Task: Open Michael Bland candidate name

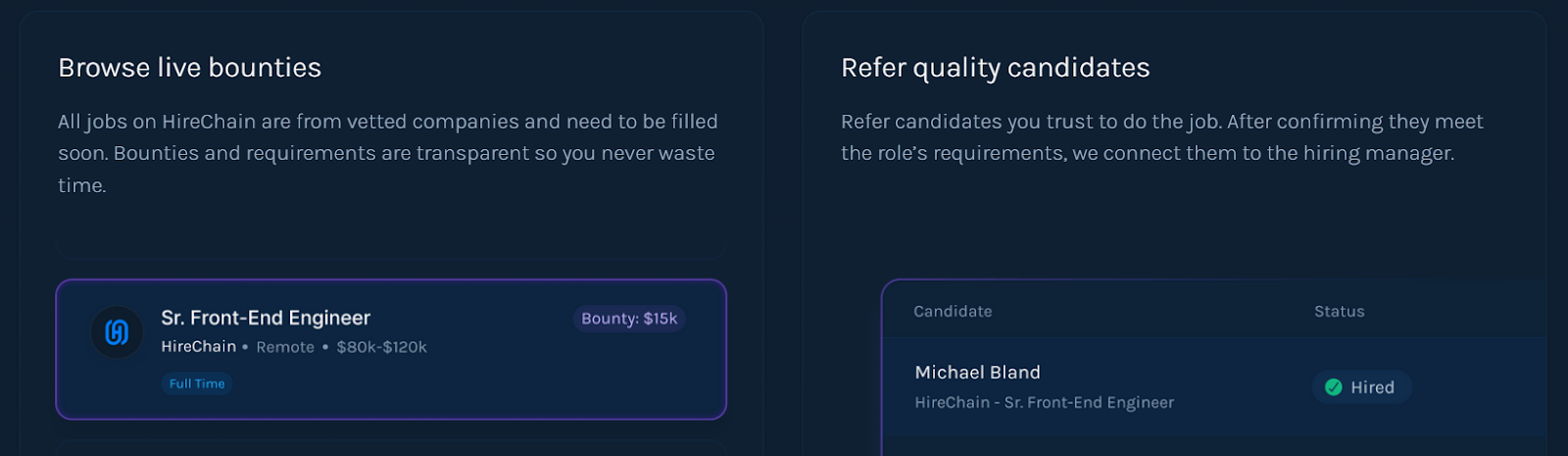Action: 977,373
